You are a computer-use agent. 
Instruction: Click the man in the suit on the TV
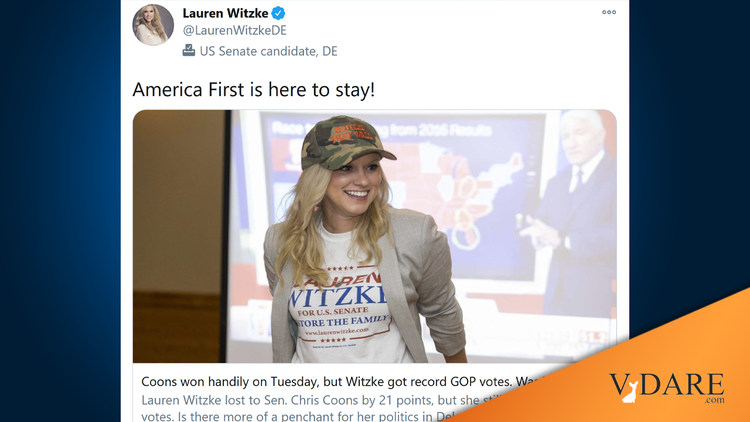tap(576, 213)
